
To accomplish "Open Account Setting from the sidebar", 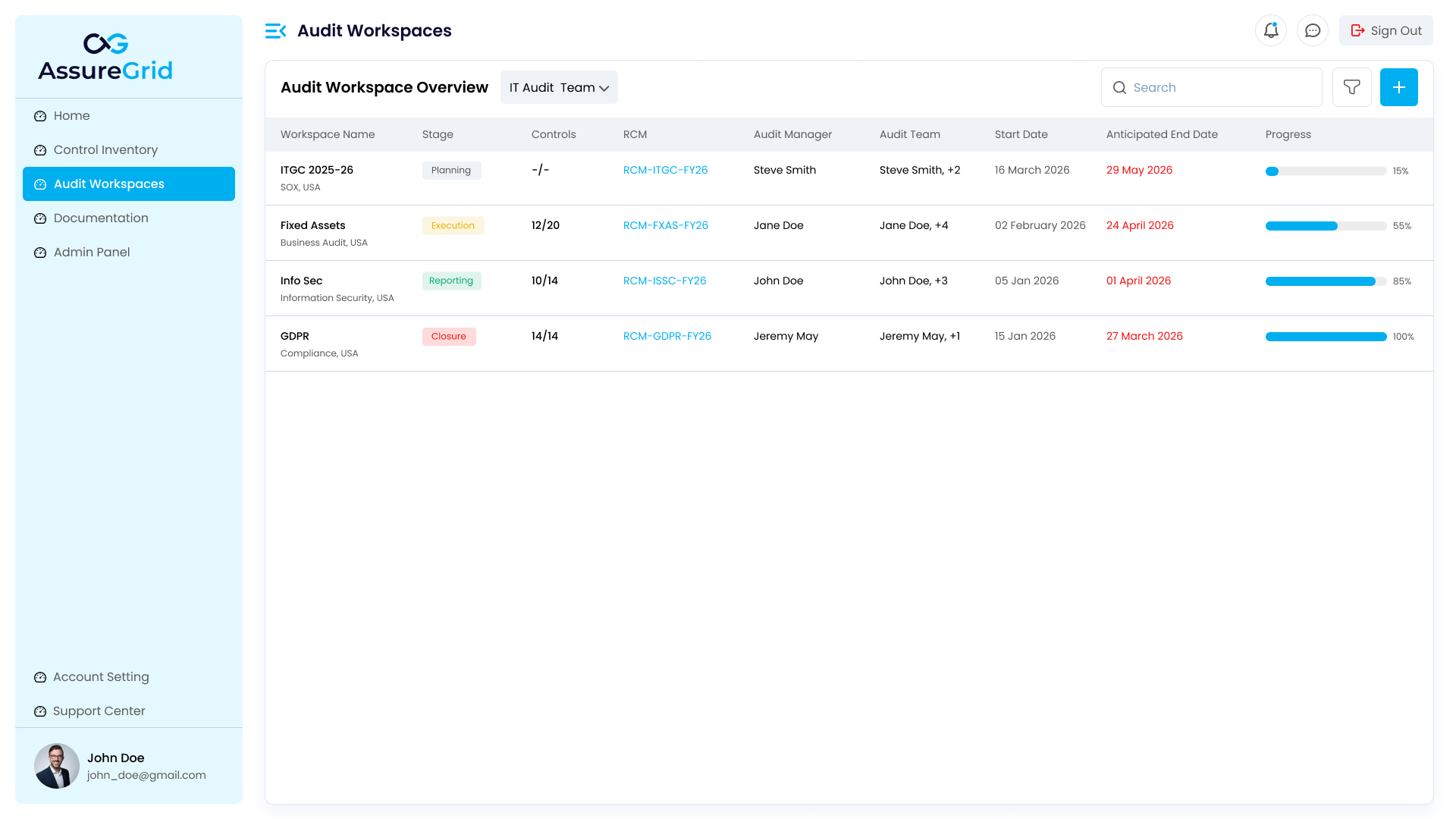I will 101,676.
